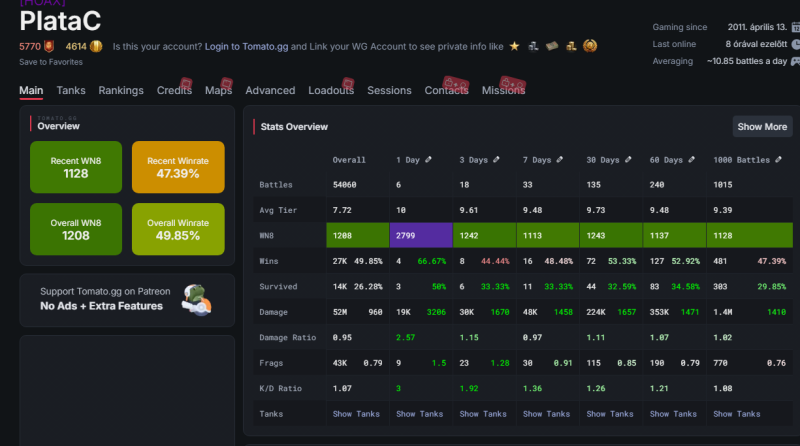Click the calendar icon beside Gaming since date
The height and width of the screenshot is (446, 800).
tap(795, 27)
